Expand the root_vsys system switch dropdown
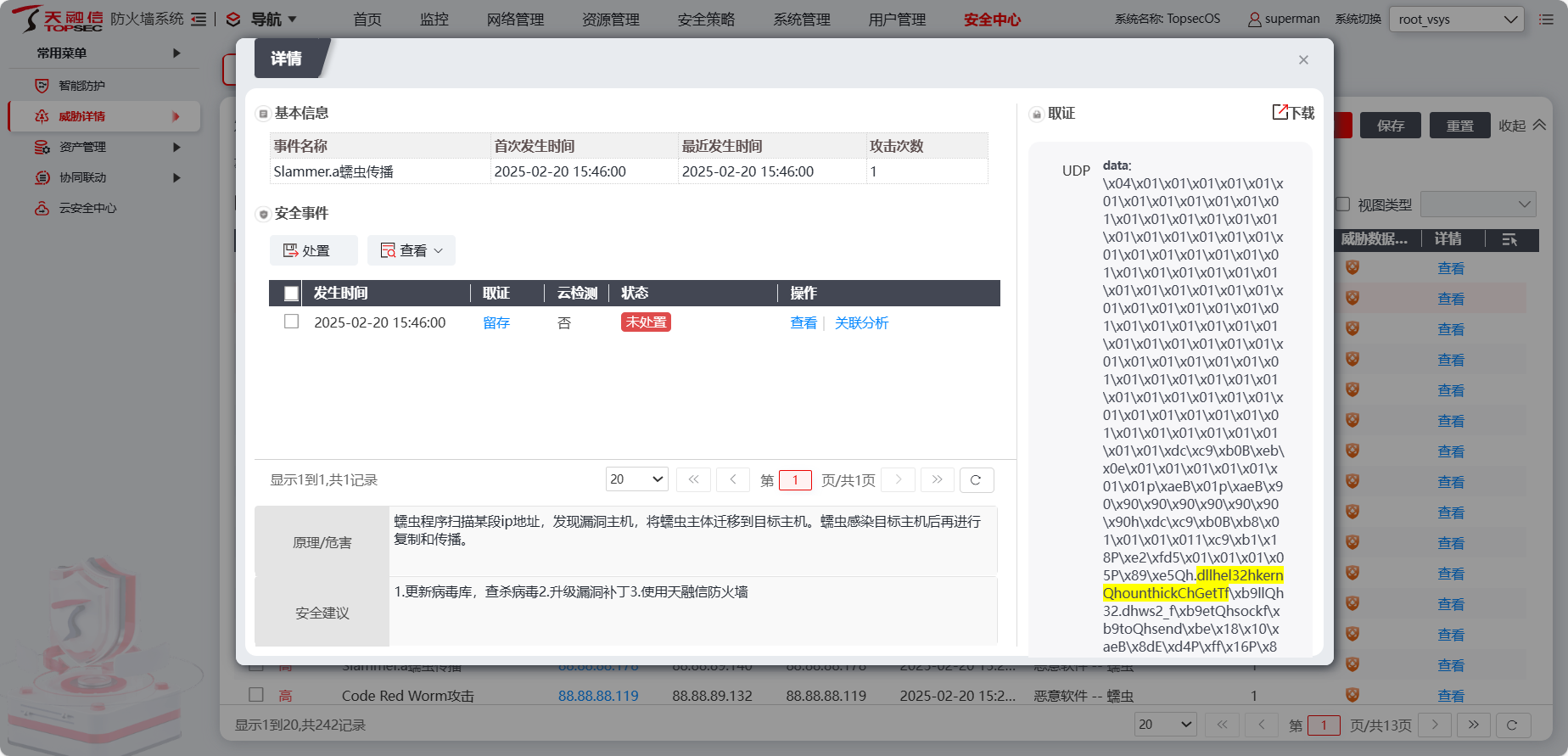Image resolution: width=1568 pixels, height=756 pixels. (x=1456, y=20)
